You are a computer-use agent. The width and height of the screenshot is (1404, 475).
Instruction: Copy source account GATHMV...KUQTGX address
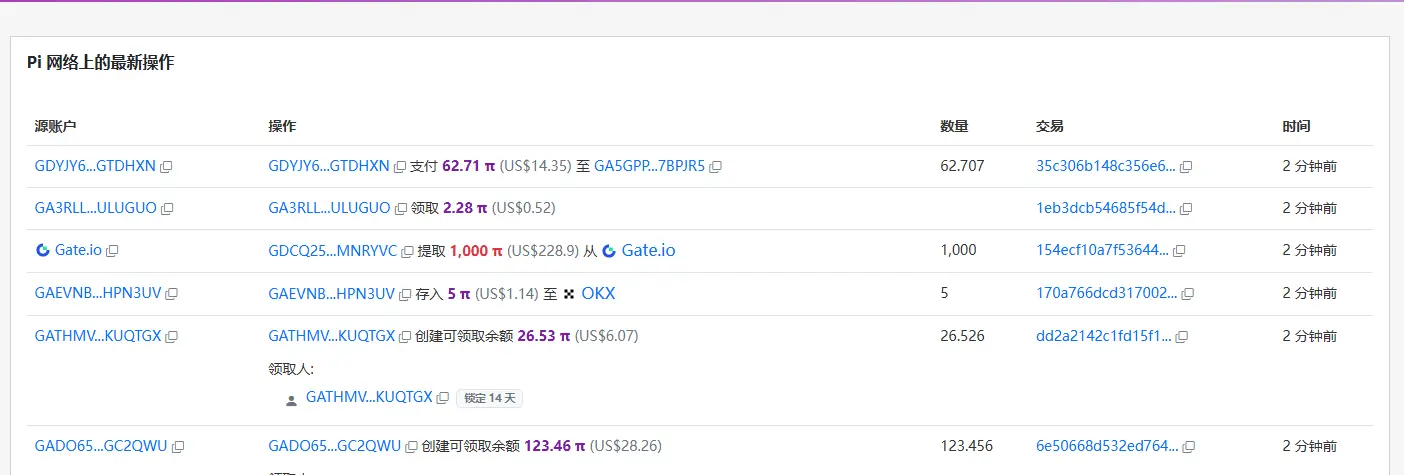[172, 337]
